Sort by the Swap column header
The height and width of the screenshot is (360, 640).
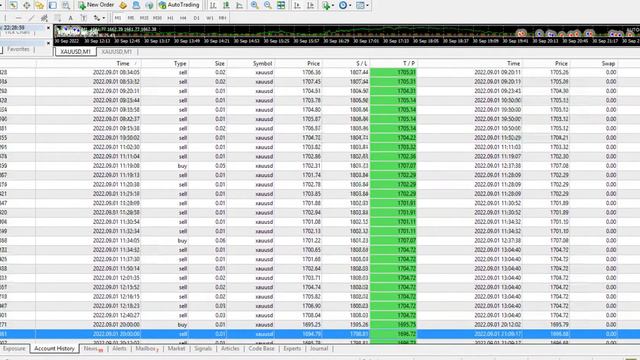(608, 64)
